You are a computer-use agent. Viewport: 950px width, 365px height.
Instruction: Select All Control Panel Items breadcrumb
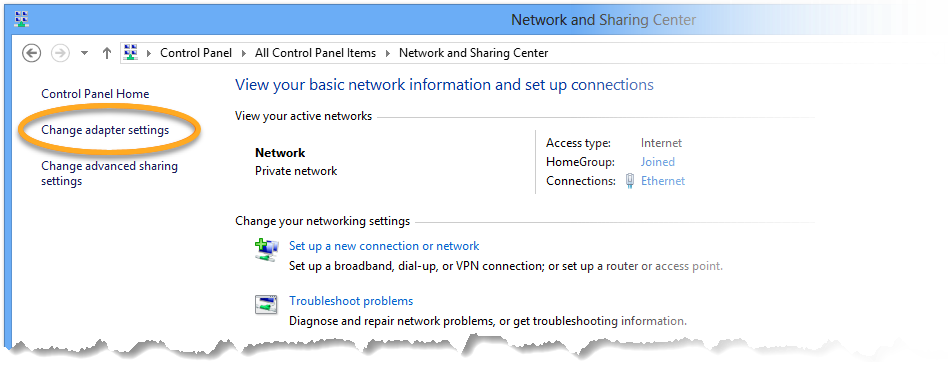point(315,53)
